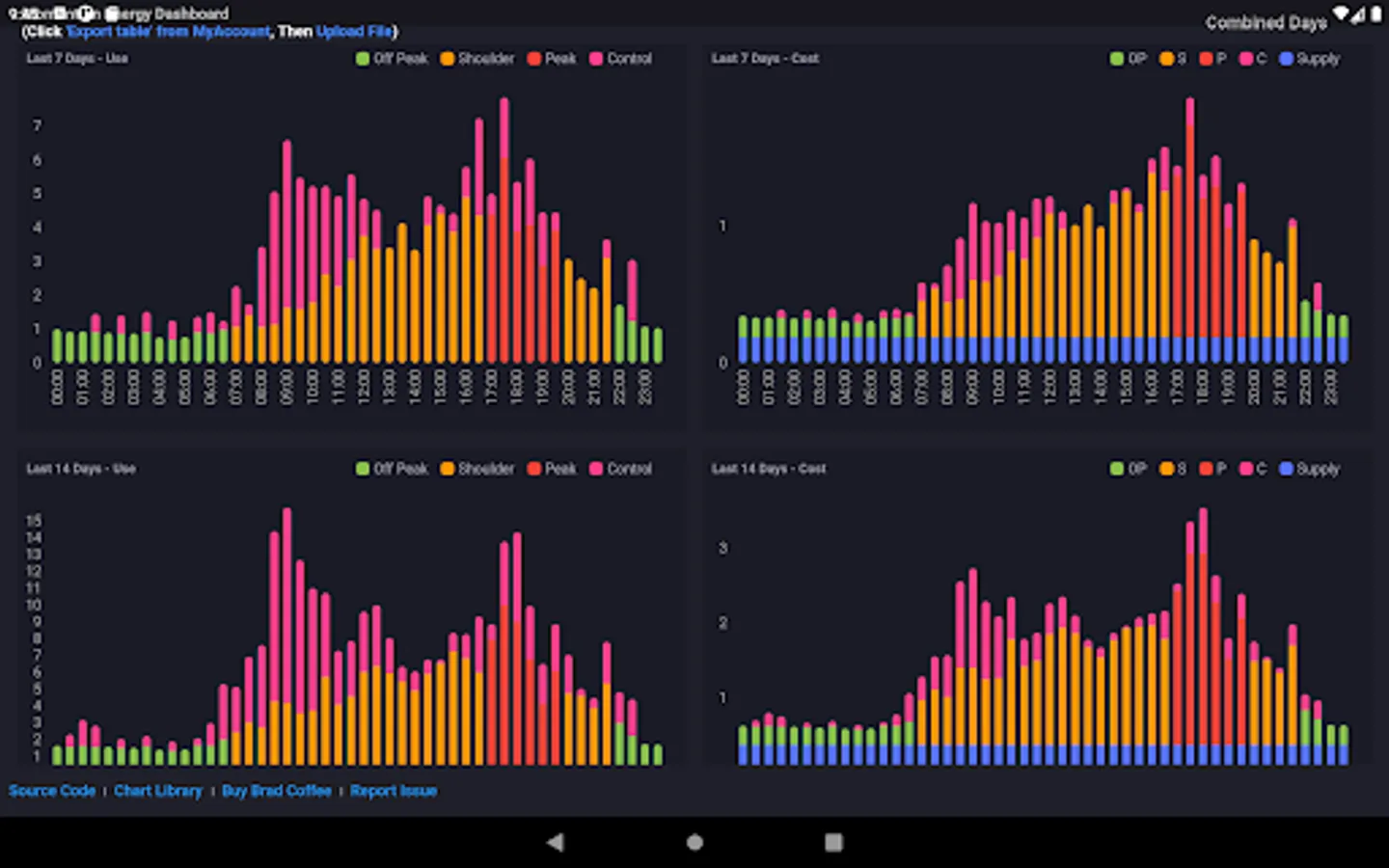1389x868 pixels.
Task: Tap the Android back navigation icon
Action: click(x=555, y=842)
